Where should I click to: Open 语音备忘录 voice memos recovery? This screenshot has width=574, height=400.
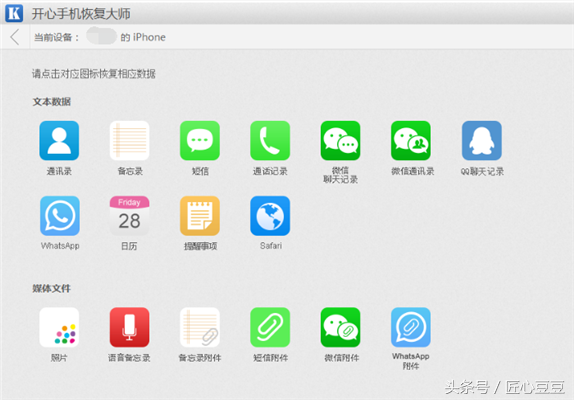pyautogui.click(x=130, y=327)
